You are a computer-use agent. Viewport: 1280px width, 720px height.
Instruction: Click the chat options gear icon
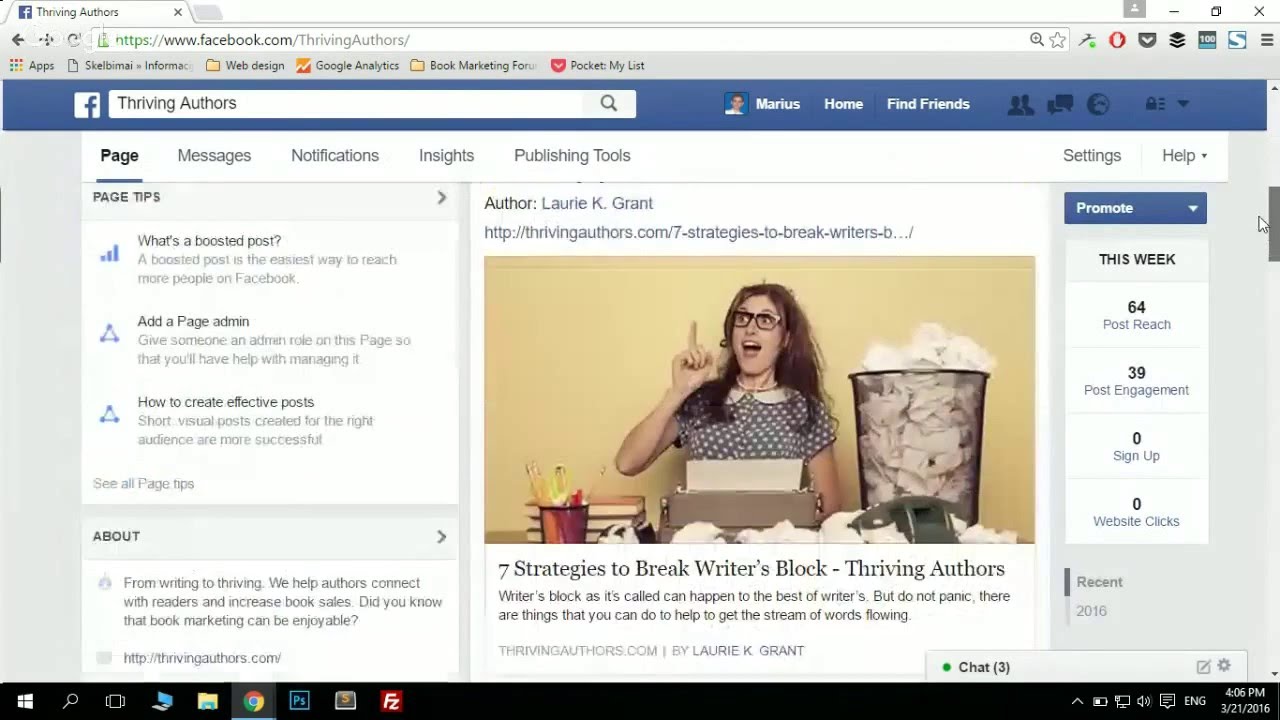pyautogui.click(x=1224, y=666)
